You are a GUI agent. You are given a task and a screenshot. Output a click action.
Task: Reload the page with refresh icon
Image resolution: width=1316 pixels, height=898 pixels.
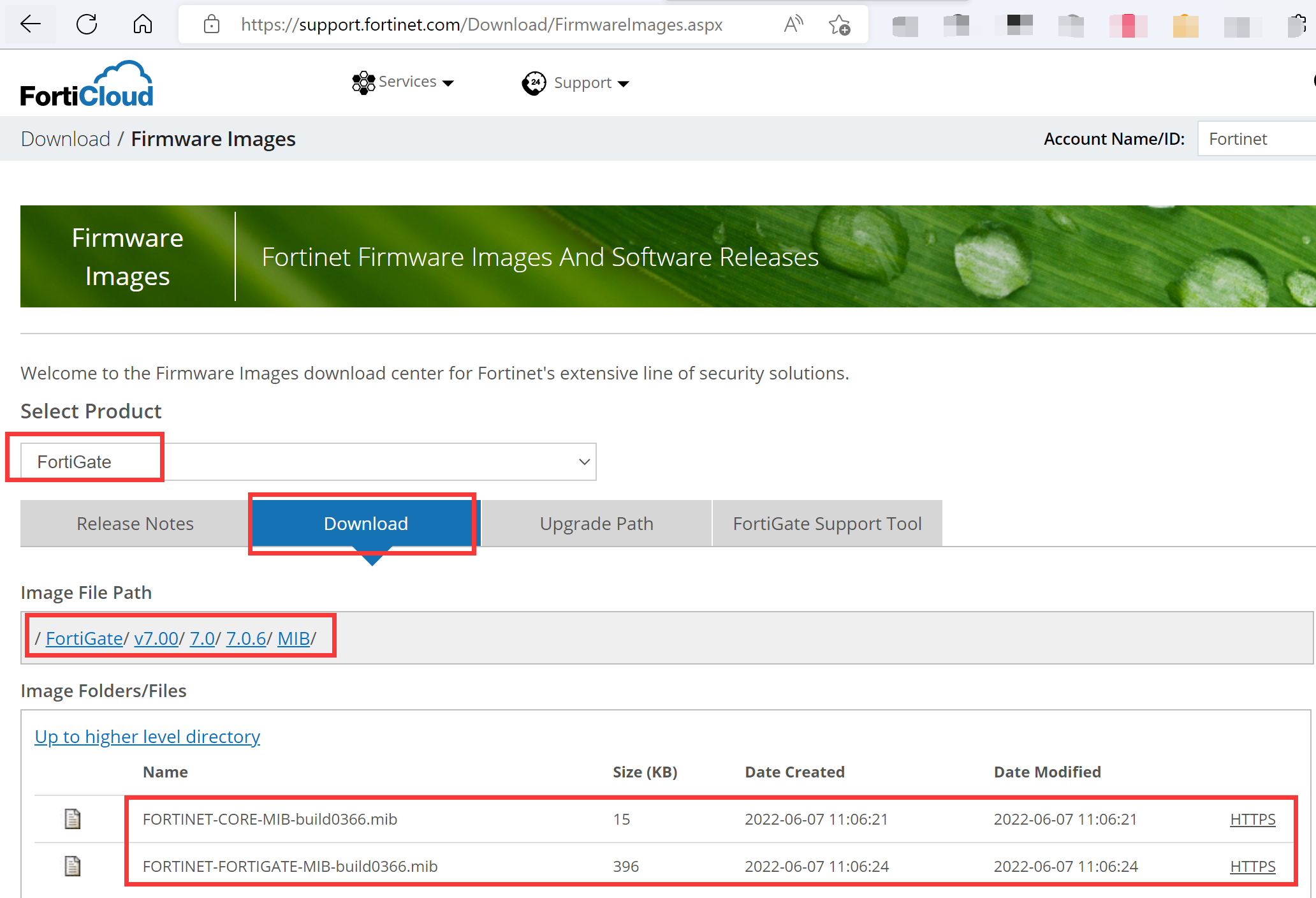click(87, 24)
